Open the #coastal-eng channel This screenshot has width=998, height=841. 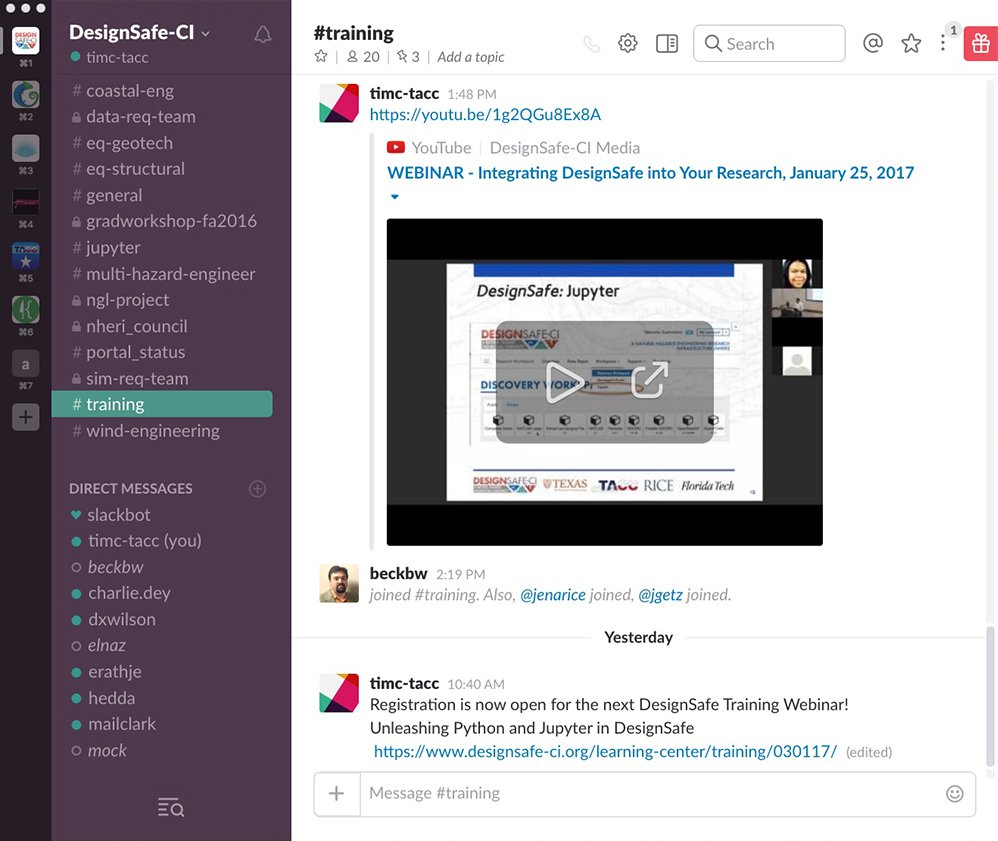(x=130, y=91)
